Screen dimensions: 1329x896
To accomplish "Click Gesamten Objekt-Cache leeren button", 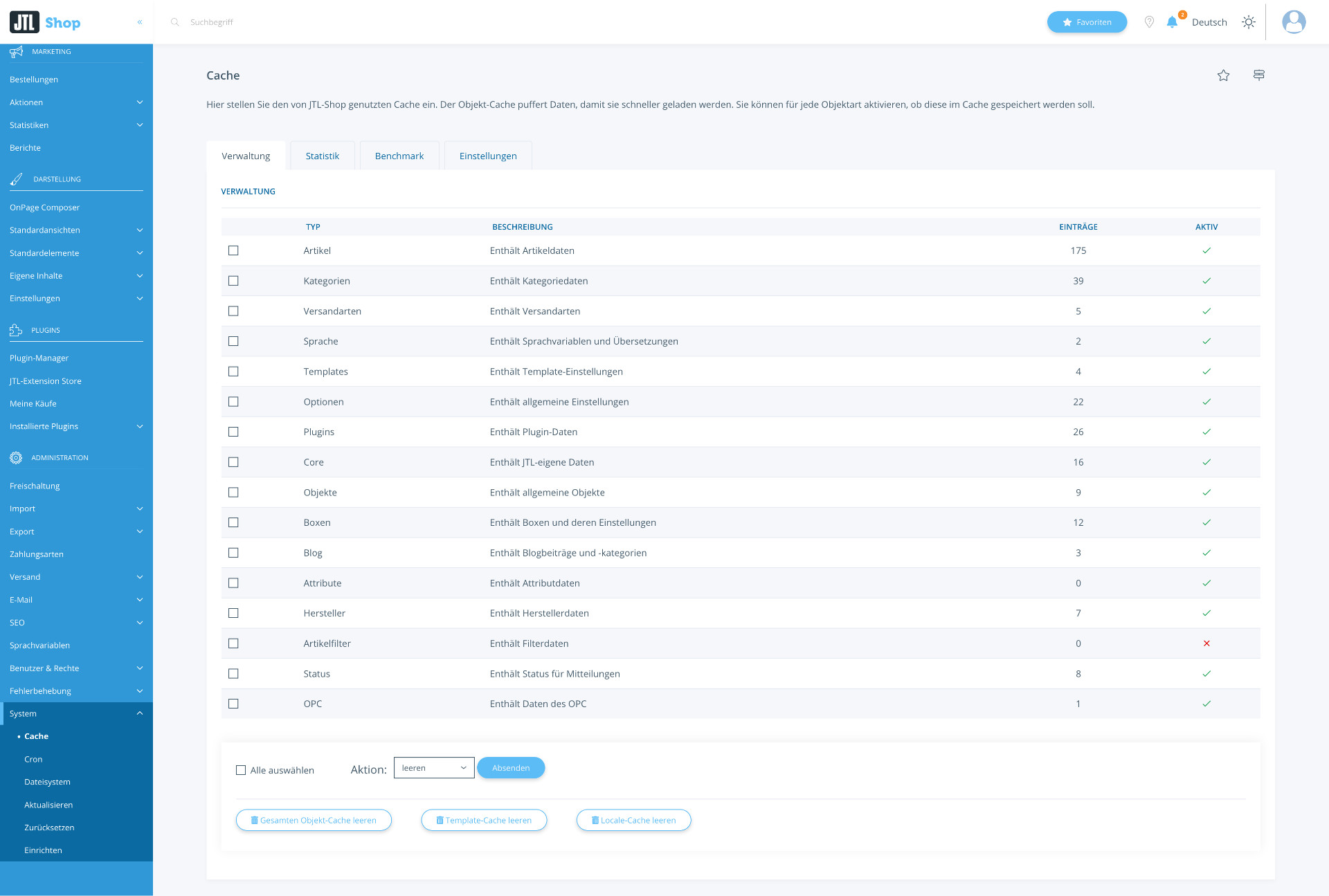I will tap(314, 820).
